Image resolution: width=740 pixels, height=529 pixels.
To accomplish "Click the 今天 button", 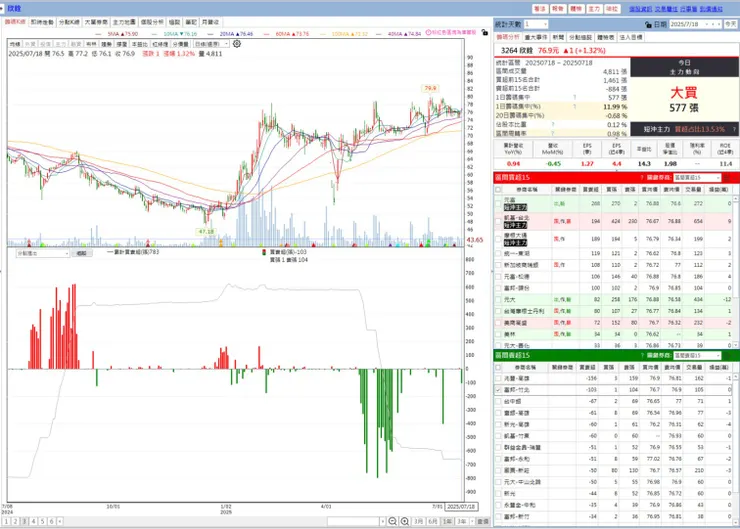I will pos(731,24).
